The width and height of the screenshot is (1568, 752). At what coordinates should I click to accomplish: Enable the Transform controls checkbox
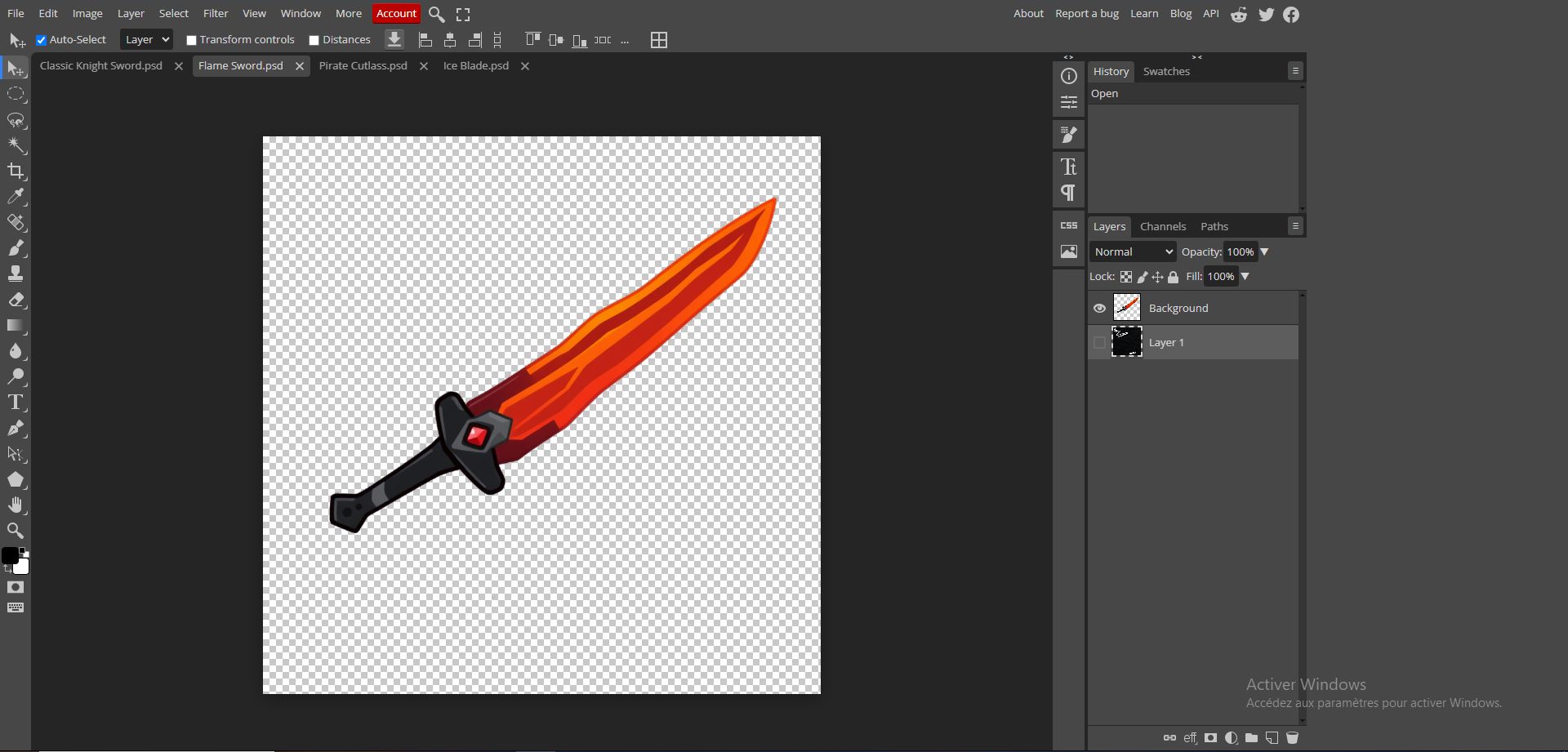coord(191,40)
